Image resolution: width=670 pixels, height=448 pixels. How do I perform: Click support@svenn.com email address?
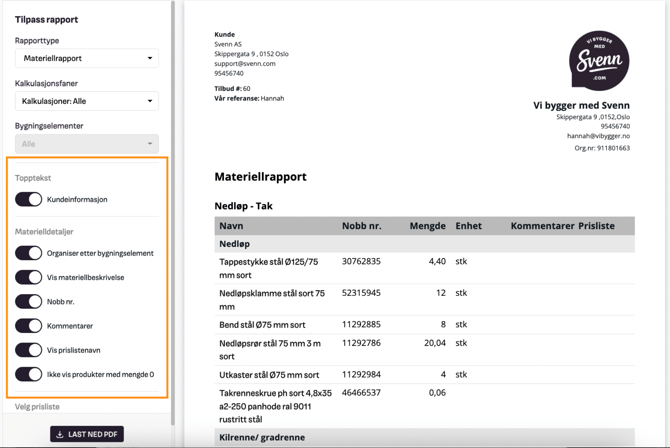pos(244,63)
